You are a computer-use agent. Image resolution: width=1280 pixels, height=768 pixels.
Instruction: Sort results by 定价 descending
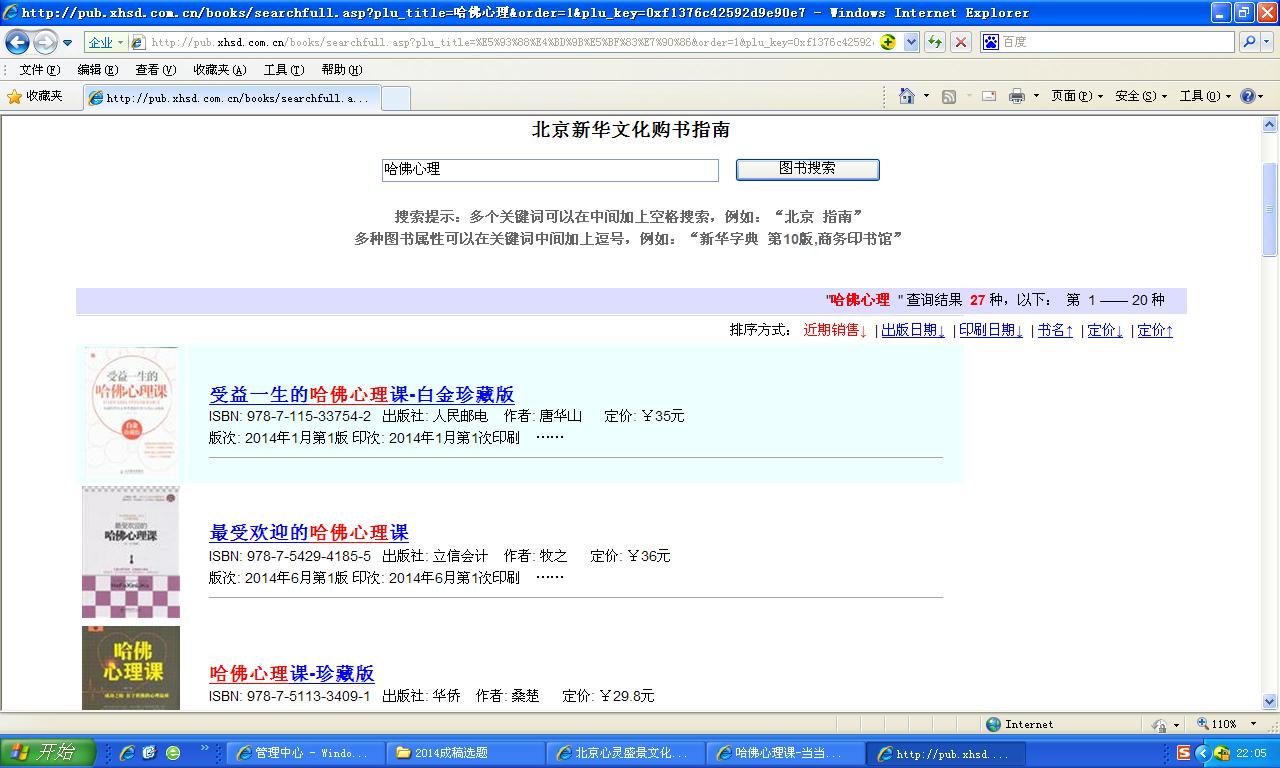point(1105,330)
